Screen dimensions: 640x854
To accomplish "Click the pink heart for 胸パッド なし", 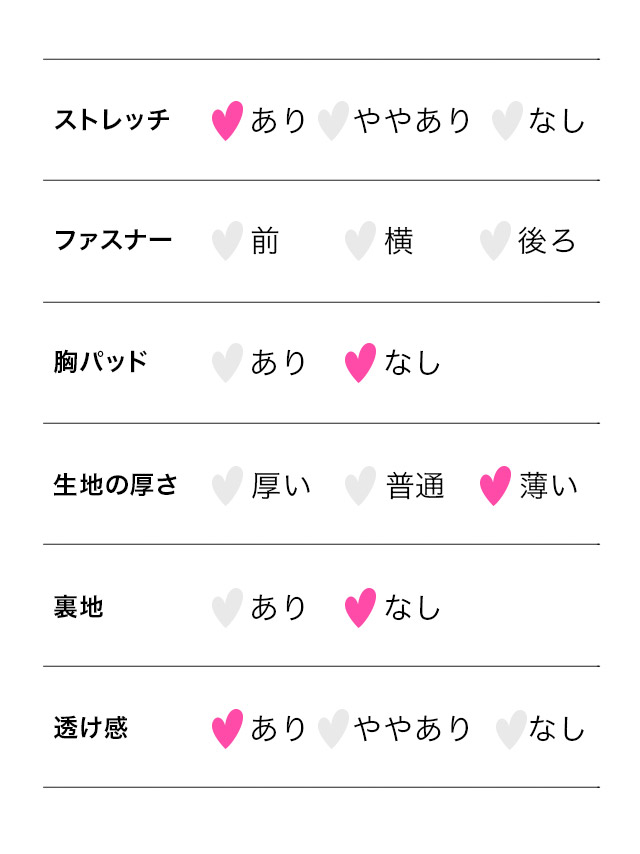I will click(361, 363).
